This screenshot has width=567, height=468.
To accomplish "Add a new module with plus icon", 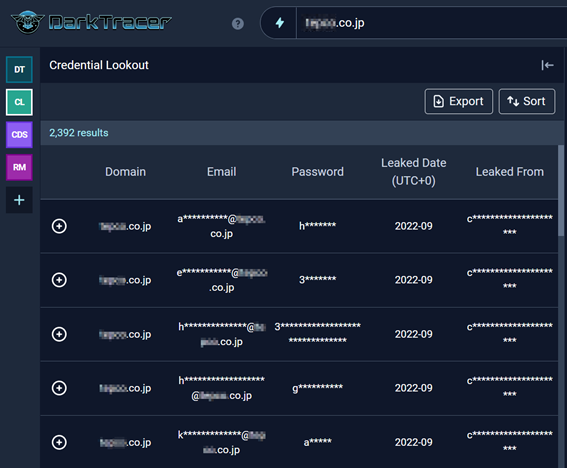I will tap(19, 200).
